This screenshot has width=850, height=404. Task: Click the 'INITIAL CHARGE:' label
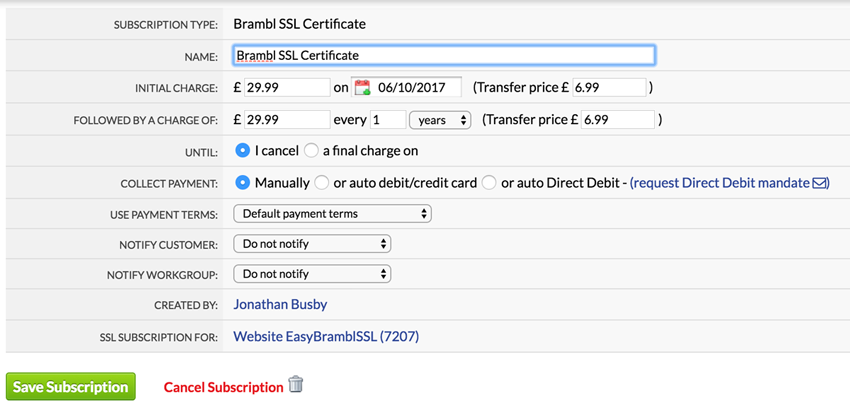(176, 88)
